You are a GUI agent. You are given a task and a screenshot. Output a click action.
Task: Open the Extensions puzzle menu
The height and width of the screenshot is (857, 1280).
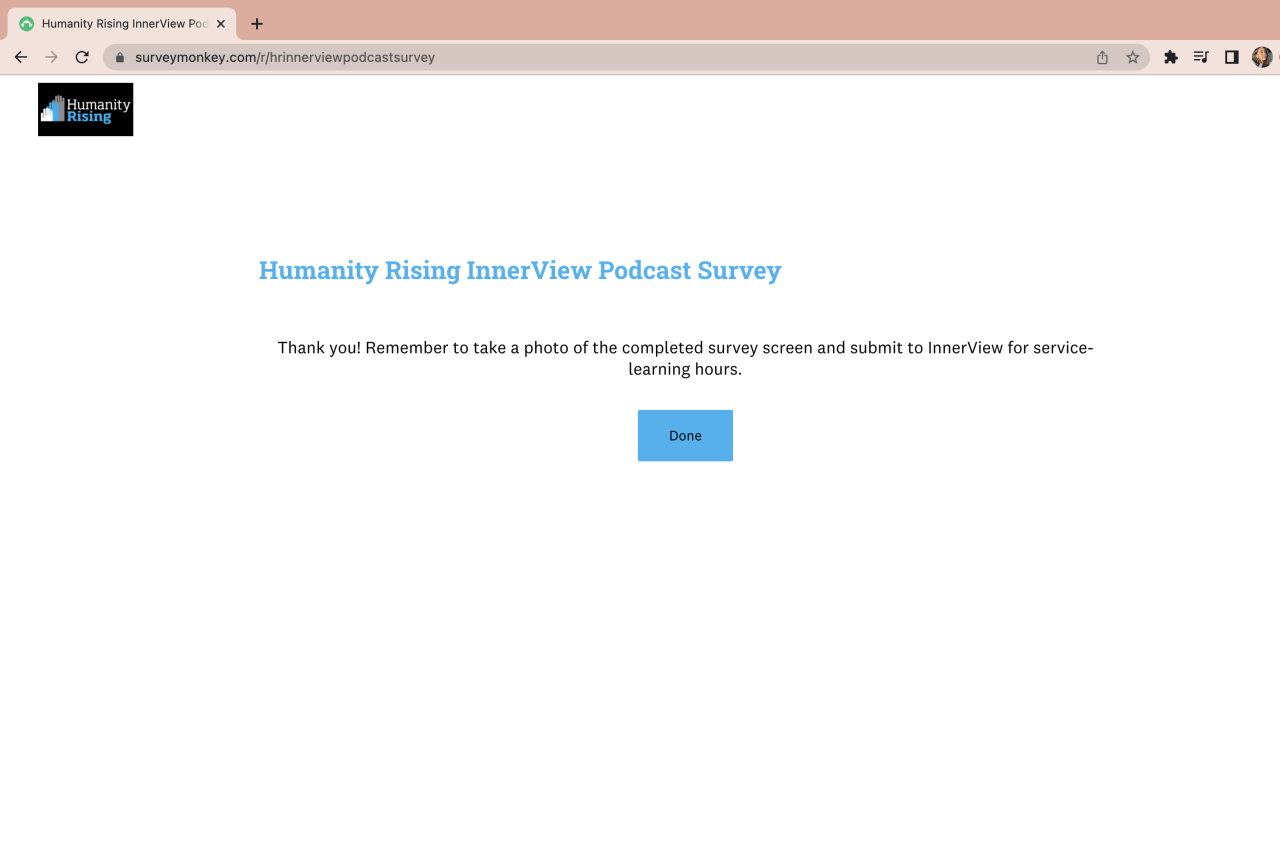coord(1171,57)
